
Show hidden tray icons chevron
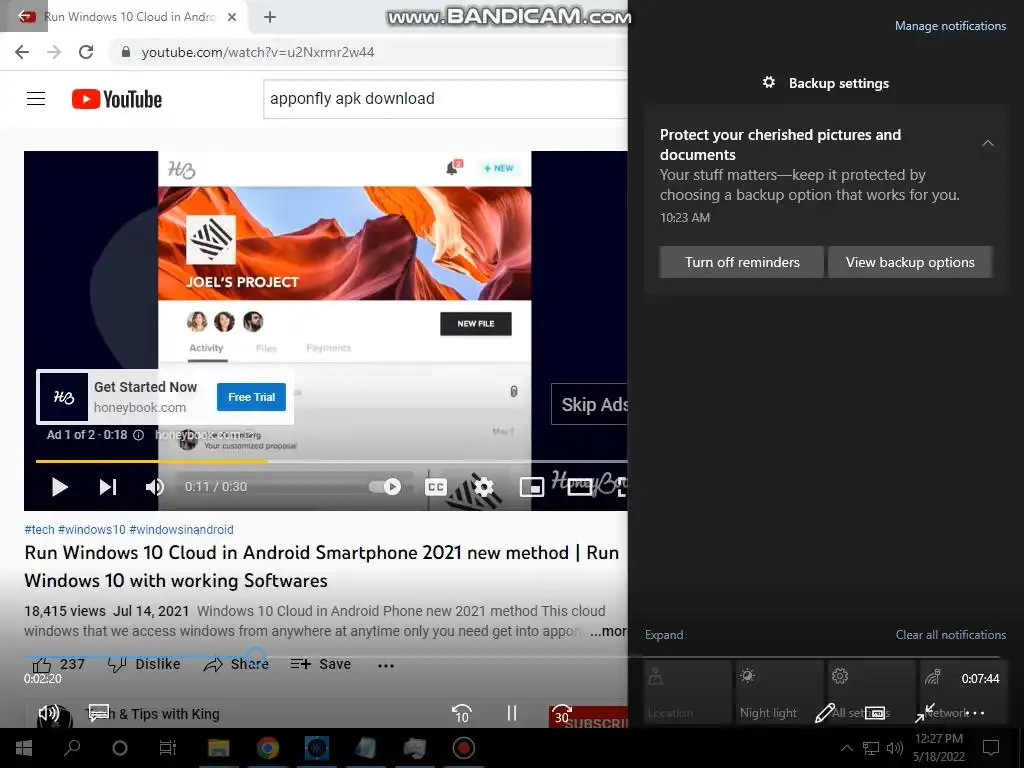(x=847, y=748)
